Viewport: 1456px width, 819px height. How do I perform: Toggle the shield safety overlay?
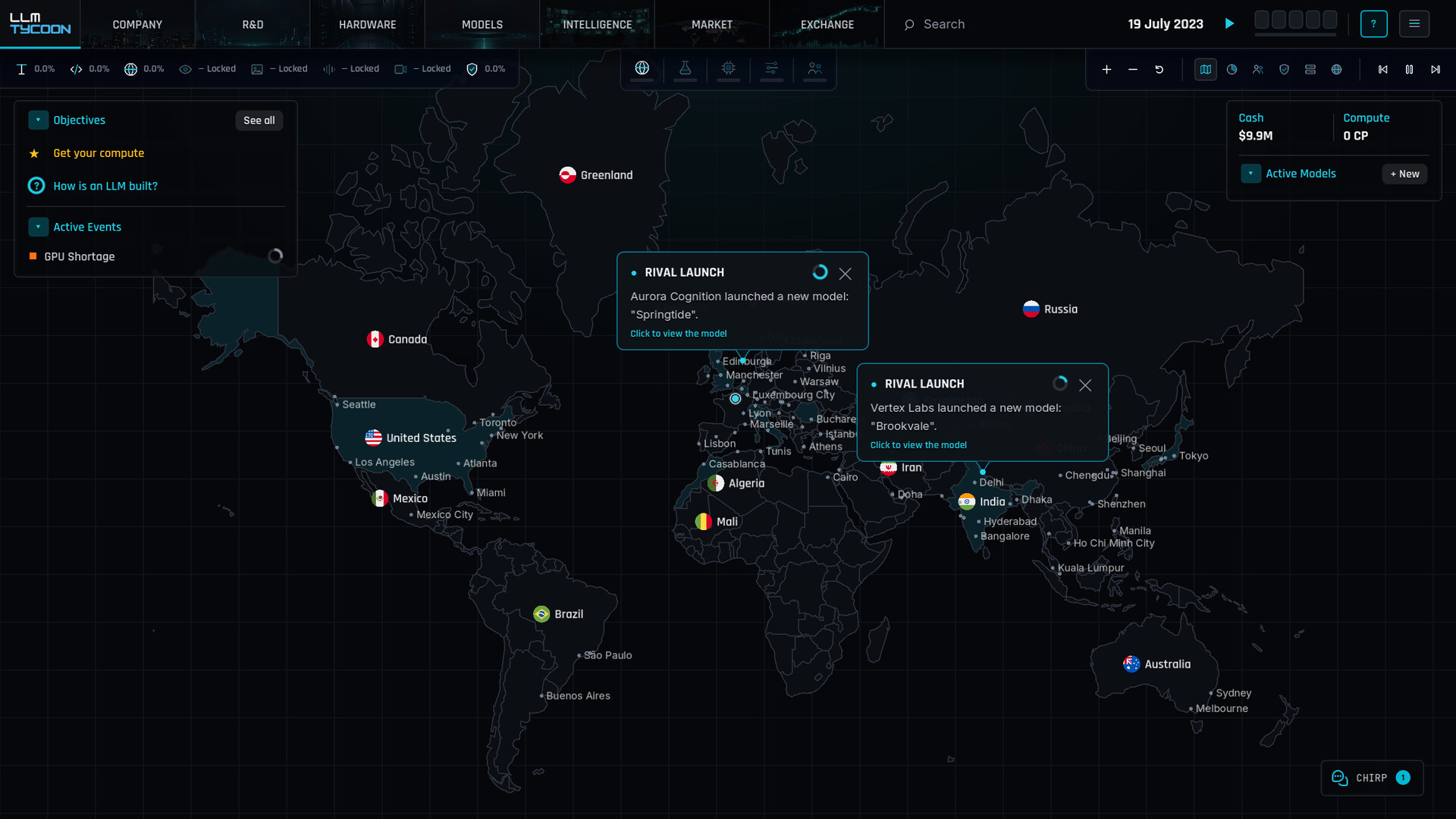pyautogui.click(x=1284, y=70)
